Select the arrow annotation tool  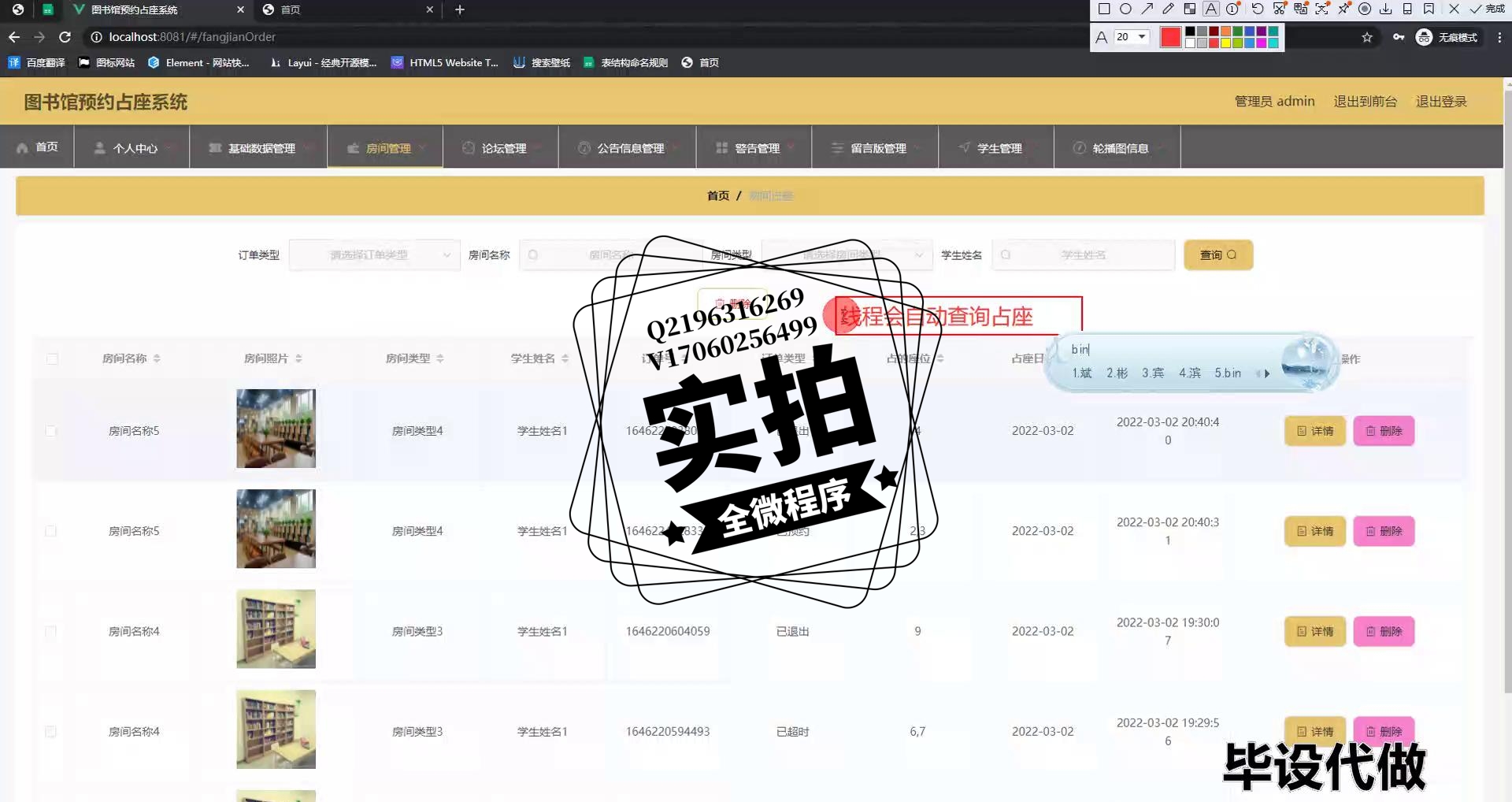[1147, 9]
